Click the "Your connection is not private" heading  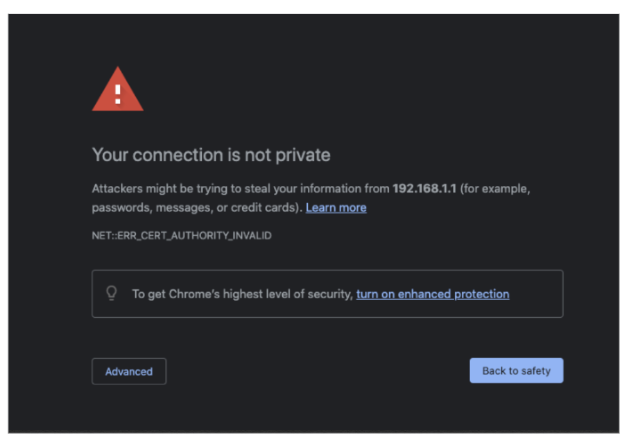click(x=211, y=155)
